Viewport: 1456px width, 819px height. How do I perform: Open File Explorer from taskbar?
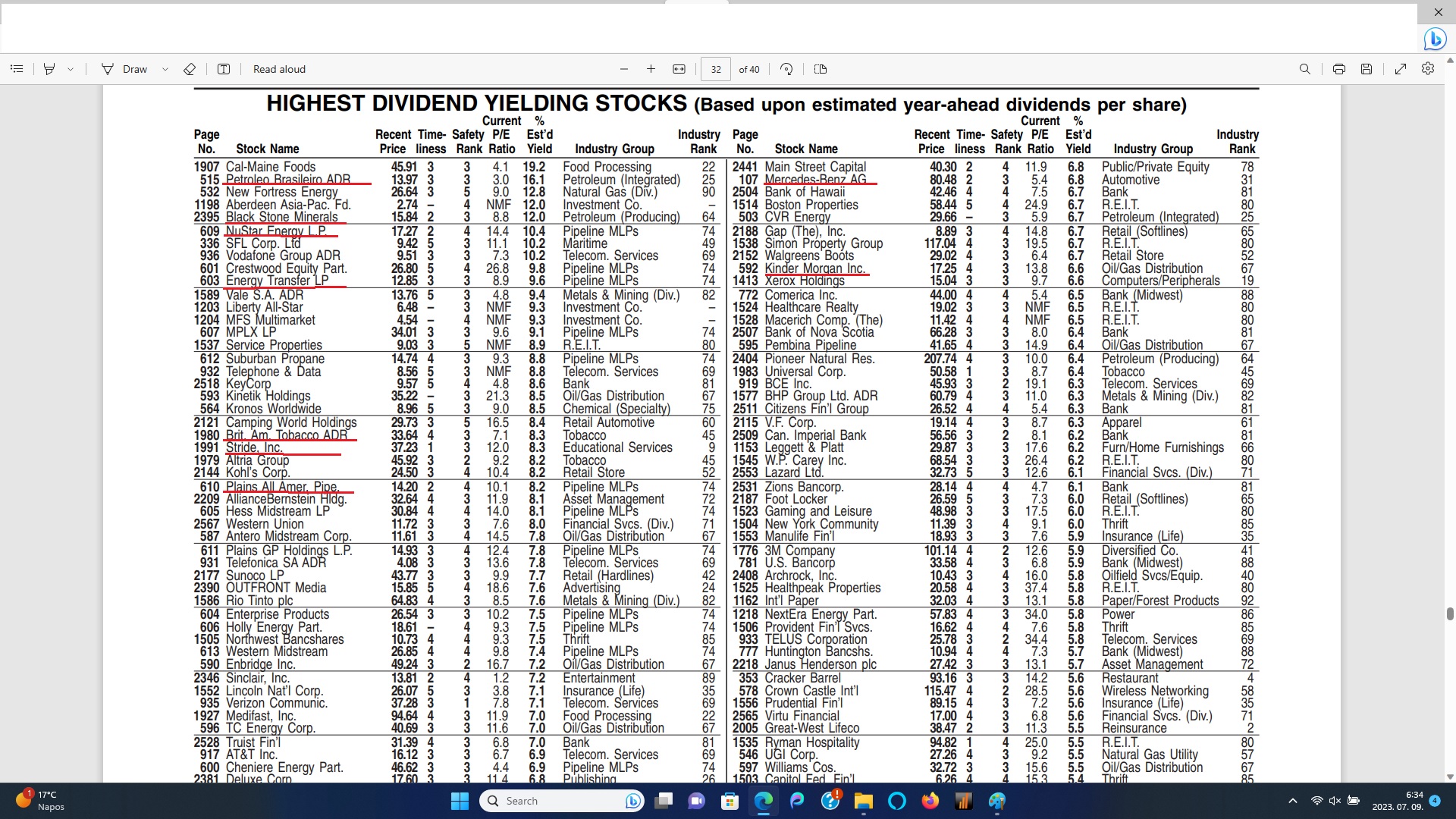(x=864, y=801)
